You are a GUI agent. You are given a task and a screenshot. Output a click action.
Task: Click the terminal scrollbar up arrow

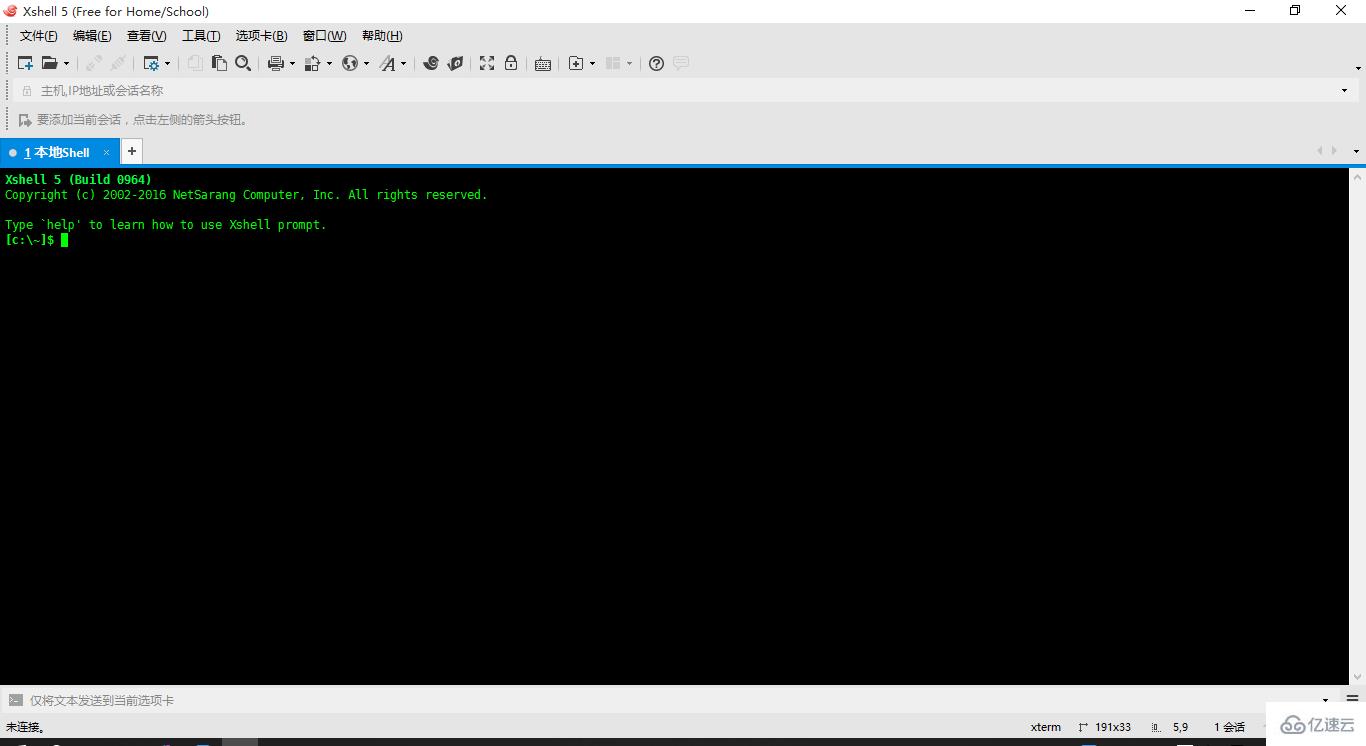1357,176
